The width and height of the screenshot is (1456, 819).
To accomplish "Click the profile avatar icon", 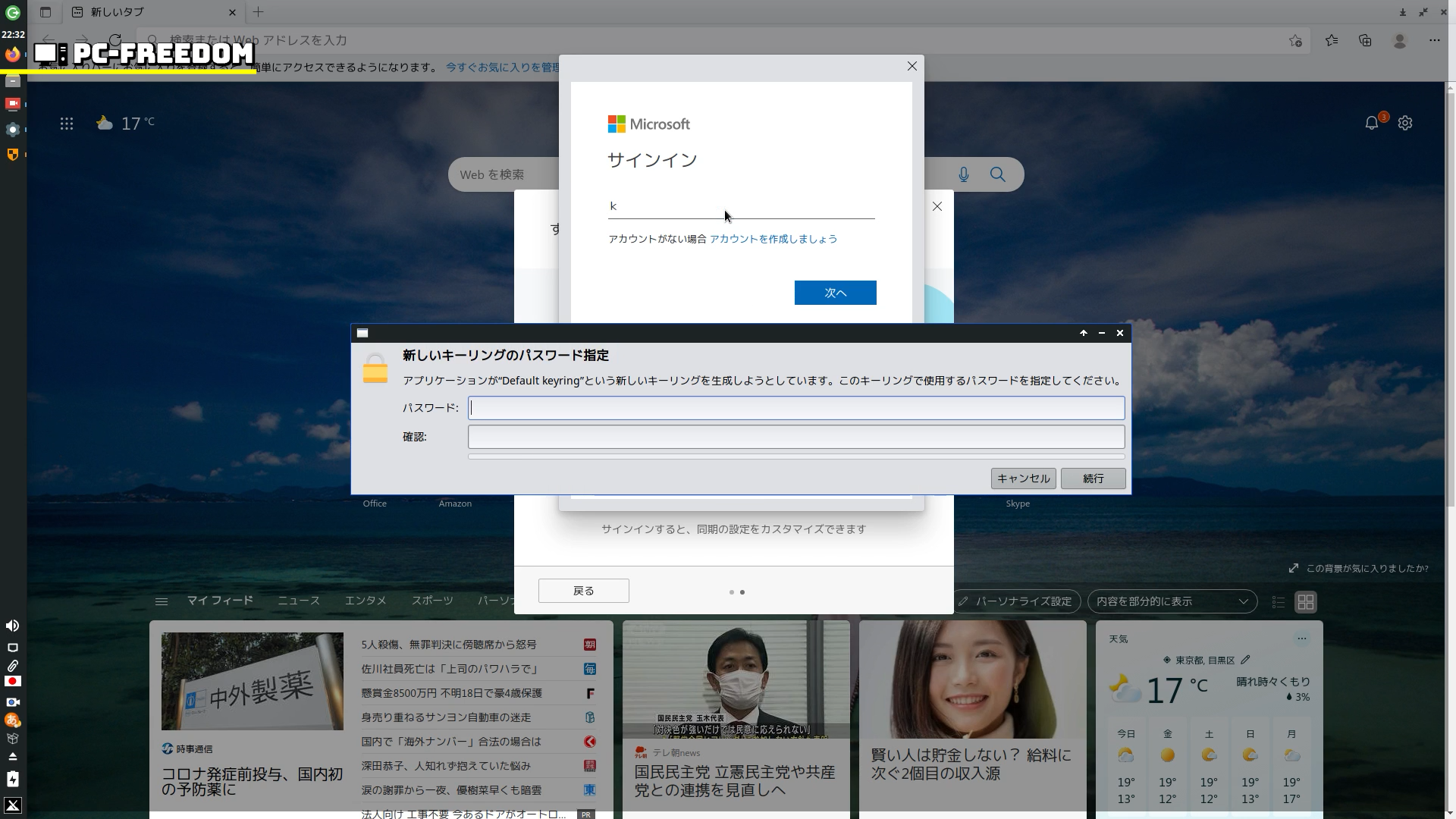I will [x=1400, y=41].
